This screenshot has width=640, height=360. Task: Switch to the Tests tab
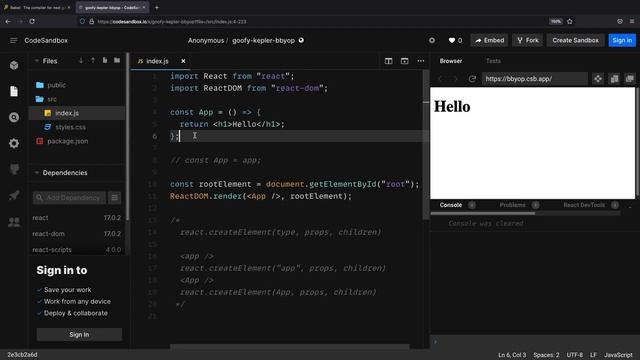click(x=493, y=61)
